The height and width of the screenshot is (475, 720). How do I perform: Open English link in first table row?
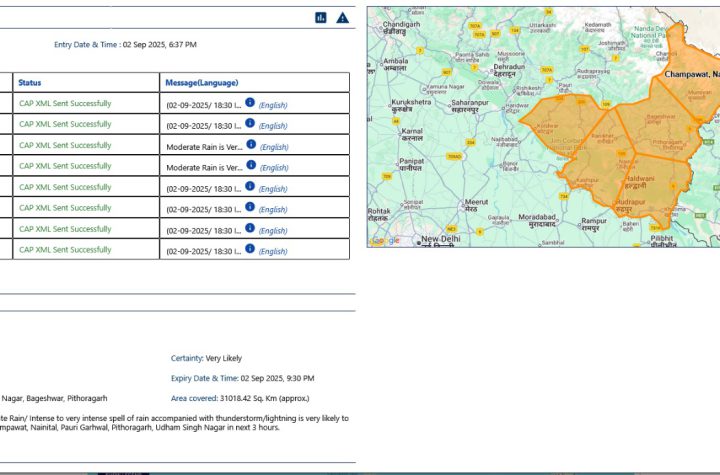click(273, 105)
